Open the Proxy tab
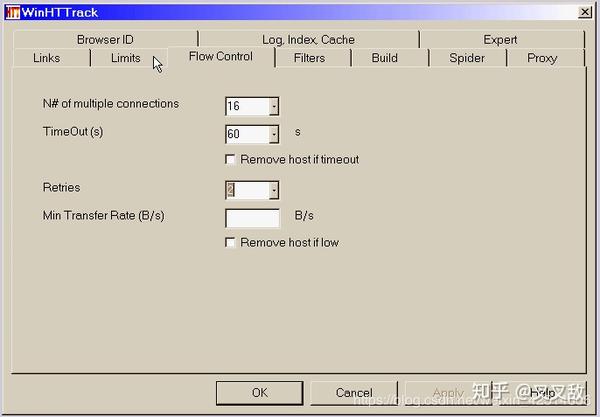This screenshot has width=600, height=417. click(542, 58)
